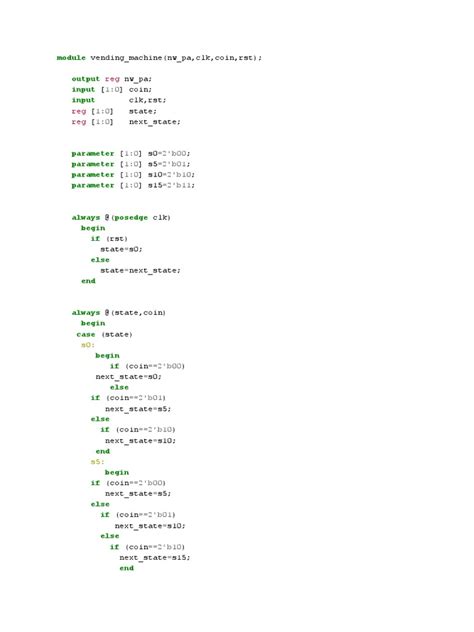Image resolution: width=474 pixels, height=632 pixels.
Task: Click 'always @(posedge clk)' statement
Action: 121,217
